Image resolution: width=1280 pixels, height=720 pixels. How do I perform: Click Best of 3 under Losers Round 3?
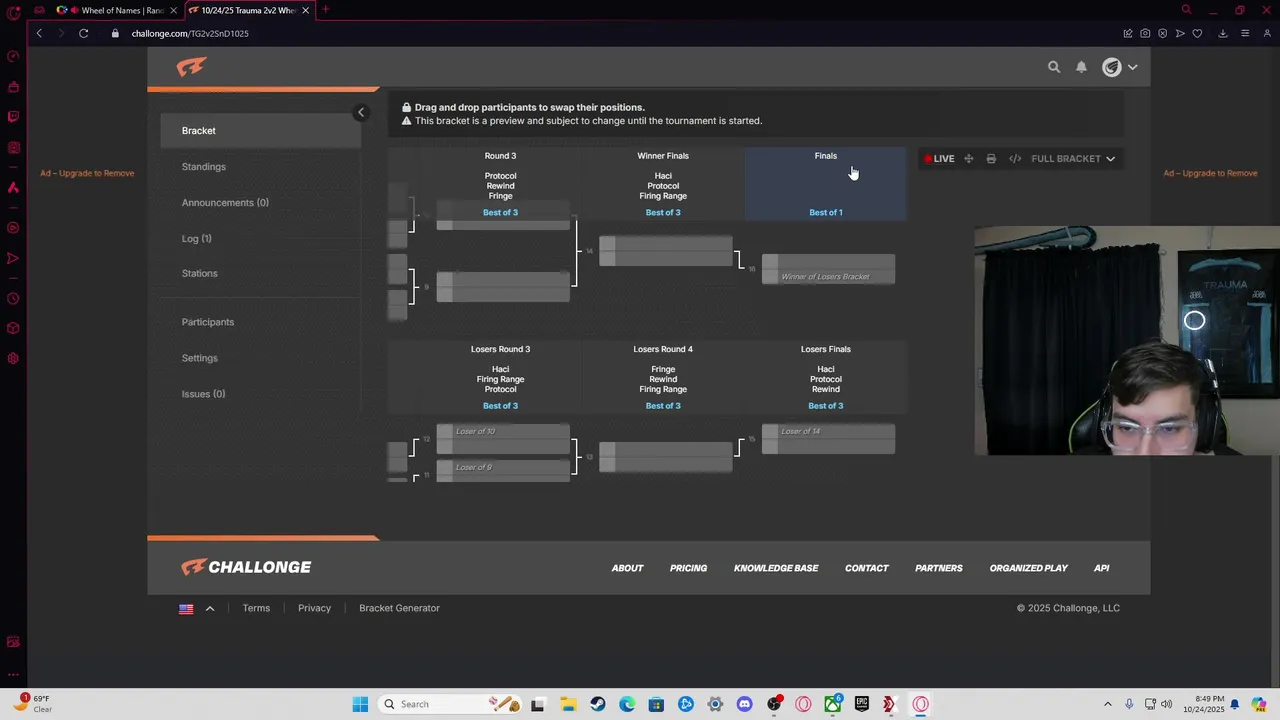(x=500, y=406)
